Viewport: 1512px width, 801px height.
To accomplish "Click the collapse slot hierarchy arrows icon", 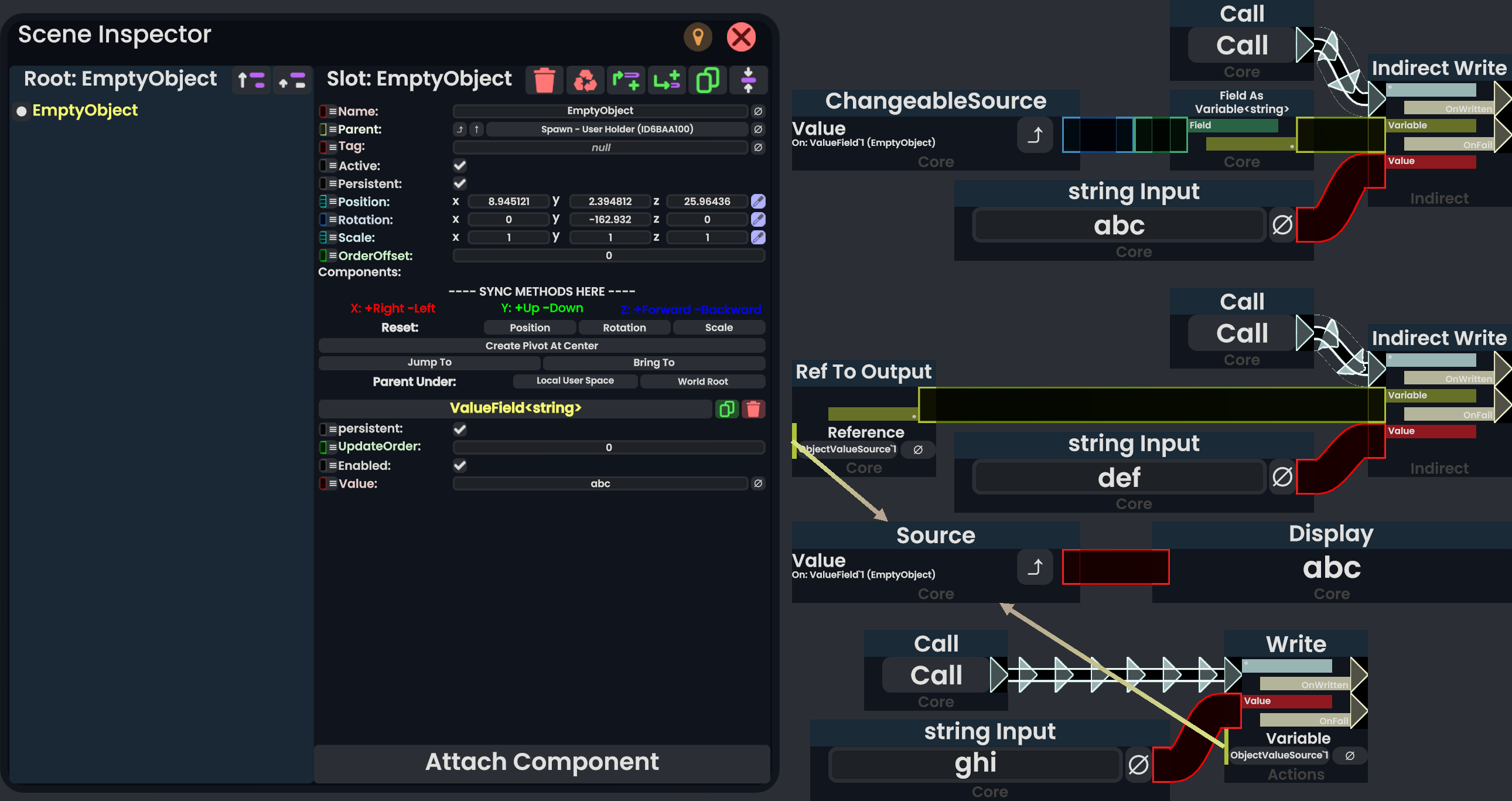I will [x=748, y=80].
